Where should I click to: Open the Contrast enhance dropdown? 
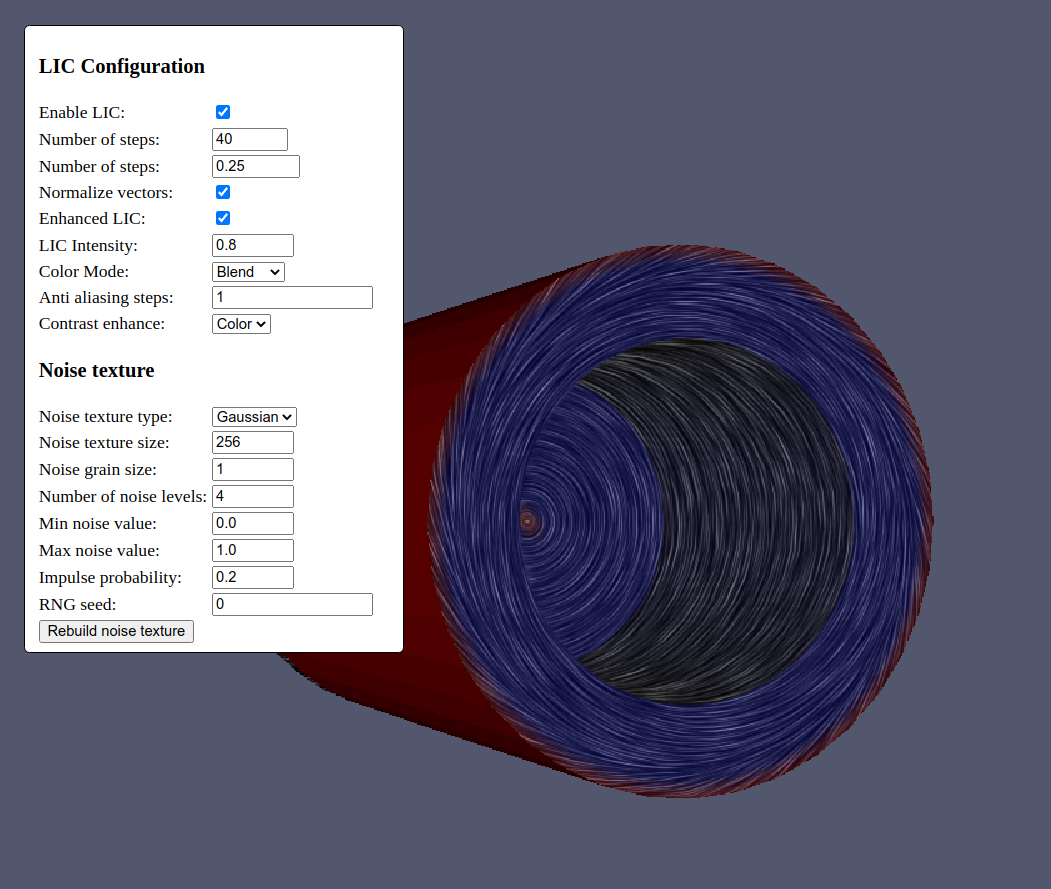(x=240, y=323)
